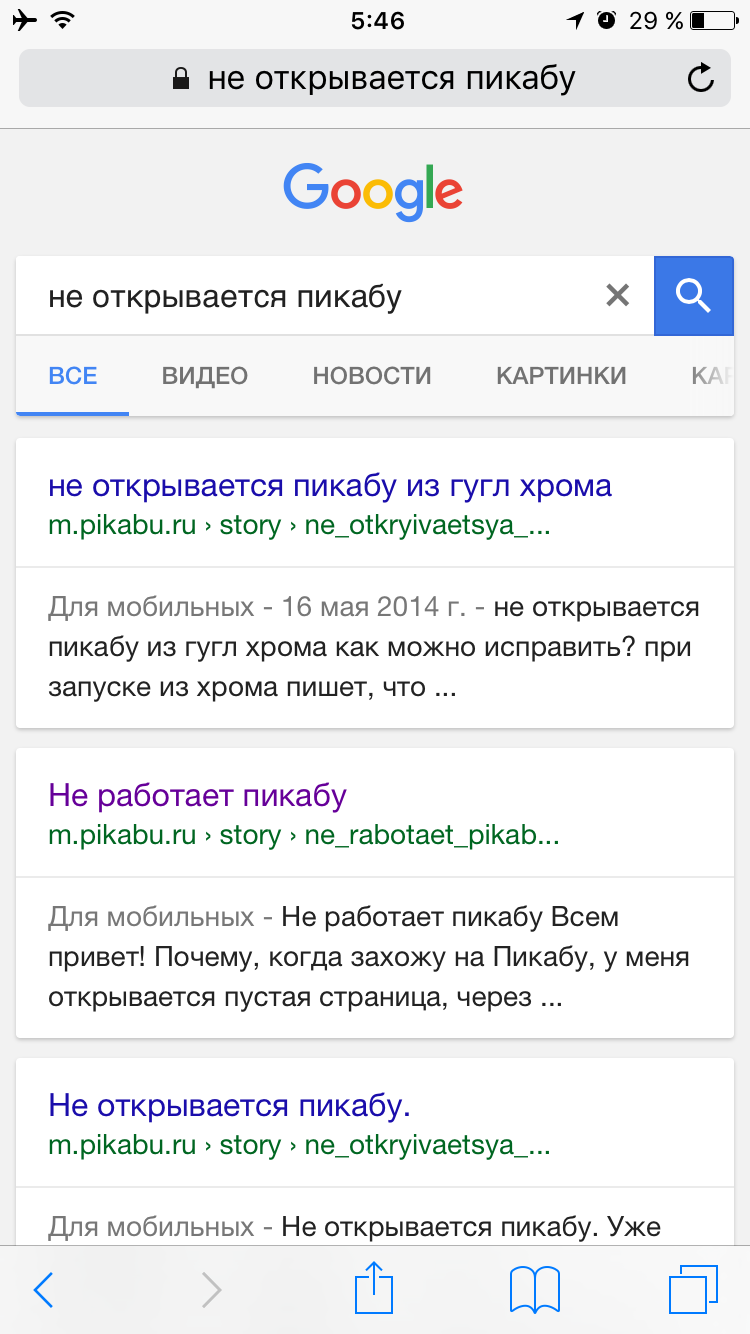Viewport: 750px width, 1334px height.
Task: Show open tabs with the tabs icon
Action: point(692,1290)
